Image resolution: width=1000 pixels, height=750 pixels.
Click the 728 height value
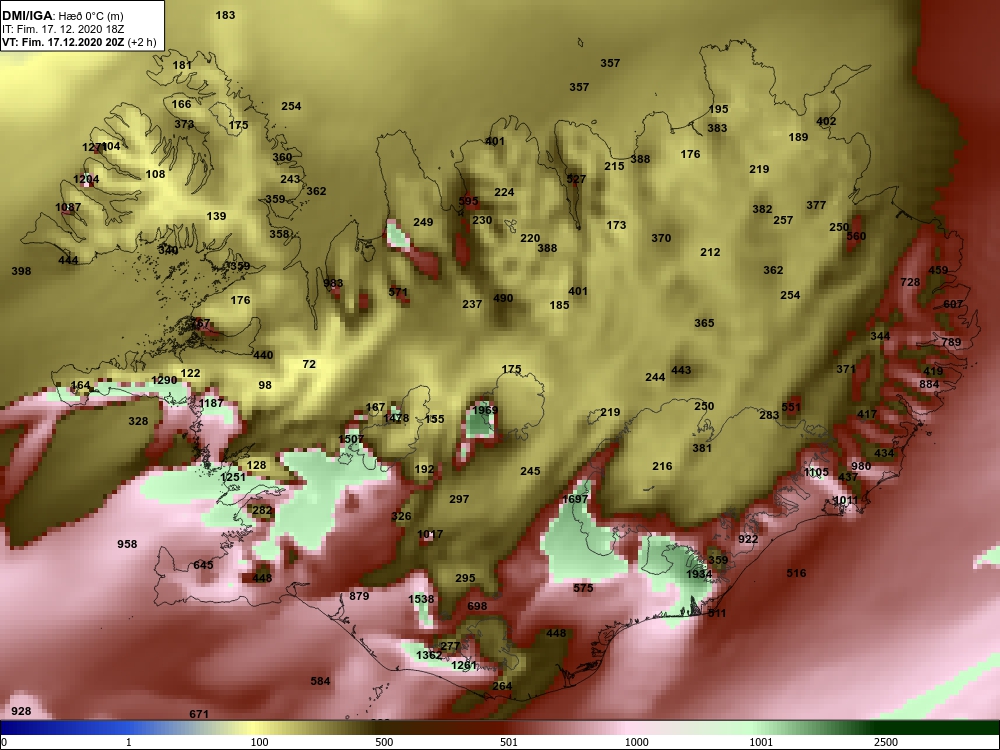coord(911,283)
